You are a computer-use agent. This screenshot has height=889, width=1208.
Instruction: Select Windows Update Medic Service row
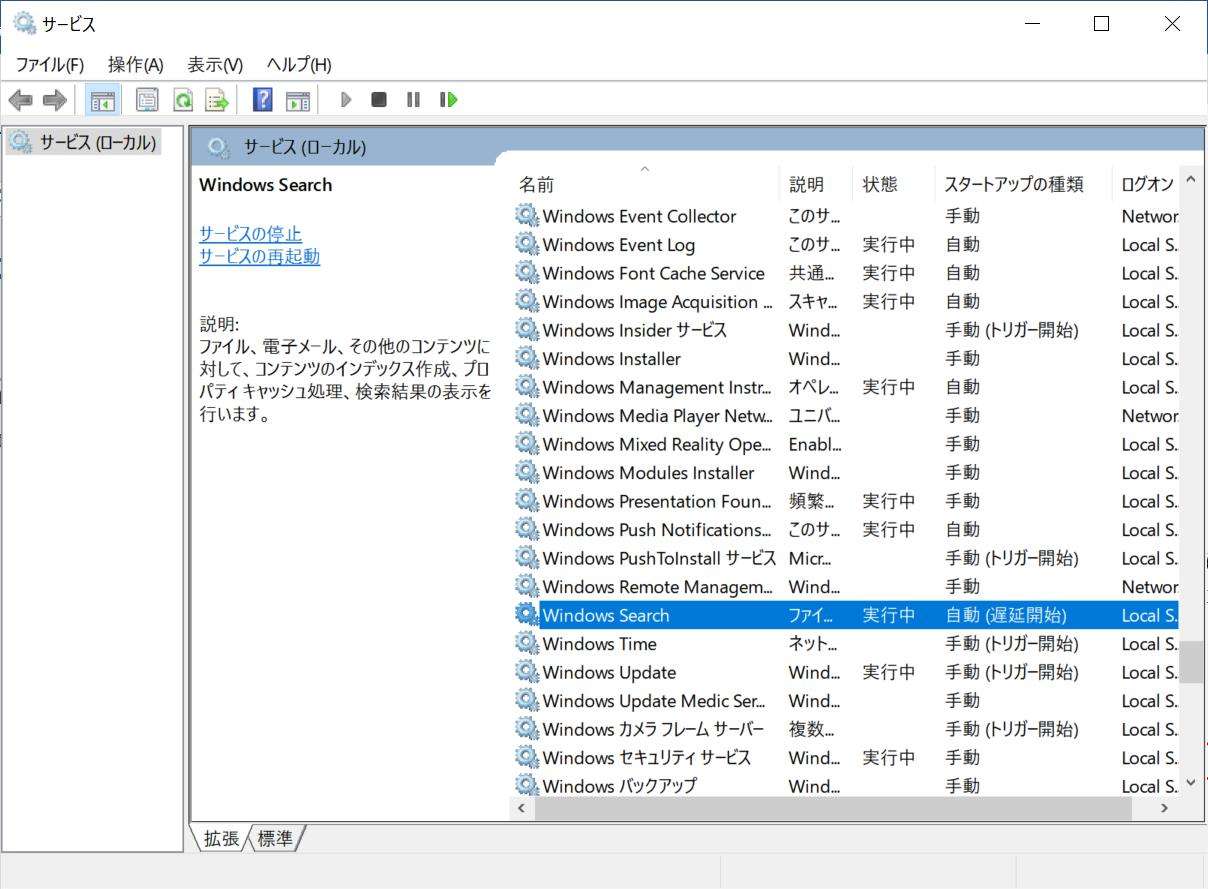pos(846,700)
